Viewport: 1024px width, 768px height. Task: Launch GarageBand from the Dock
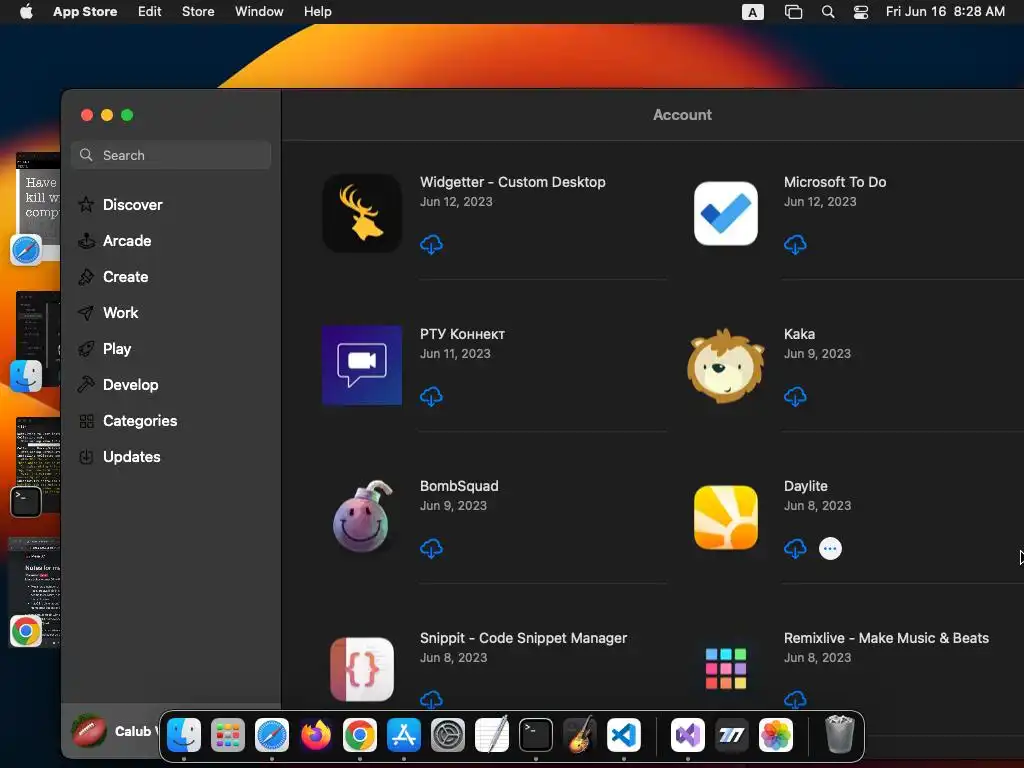580,735
